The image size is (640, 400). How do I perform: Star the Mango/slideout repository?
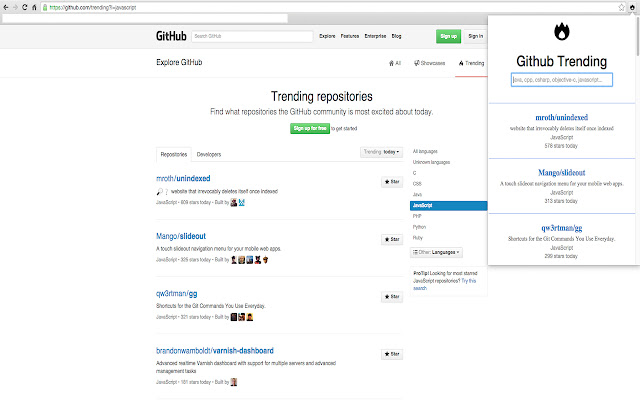click(x=392, y=239)
